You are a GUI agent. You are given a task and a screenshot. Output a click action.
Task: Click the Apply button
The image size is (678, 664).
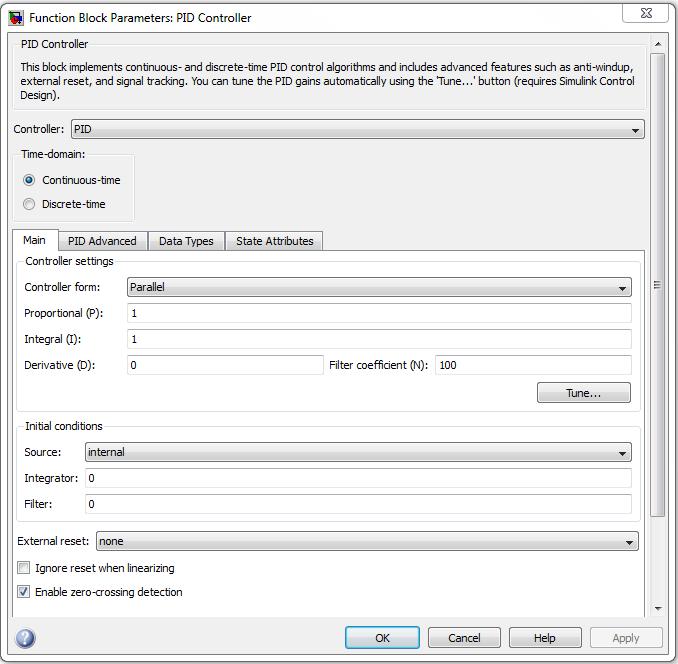(626, 638)
